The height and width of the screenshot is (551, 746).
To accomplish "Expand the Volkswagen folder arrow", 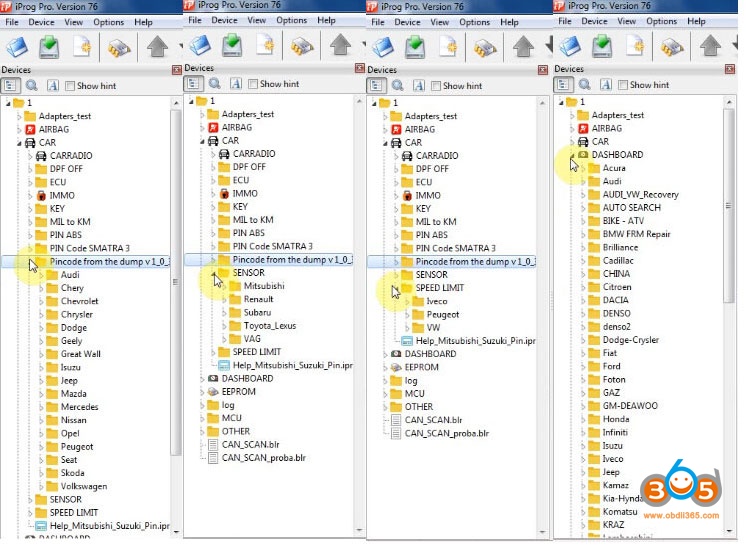I will point(41,486).
